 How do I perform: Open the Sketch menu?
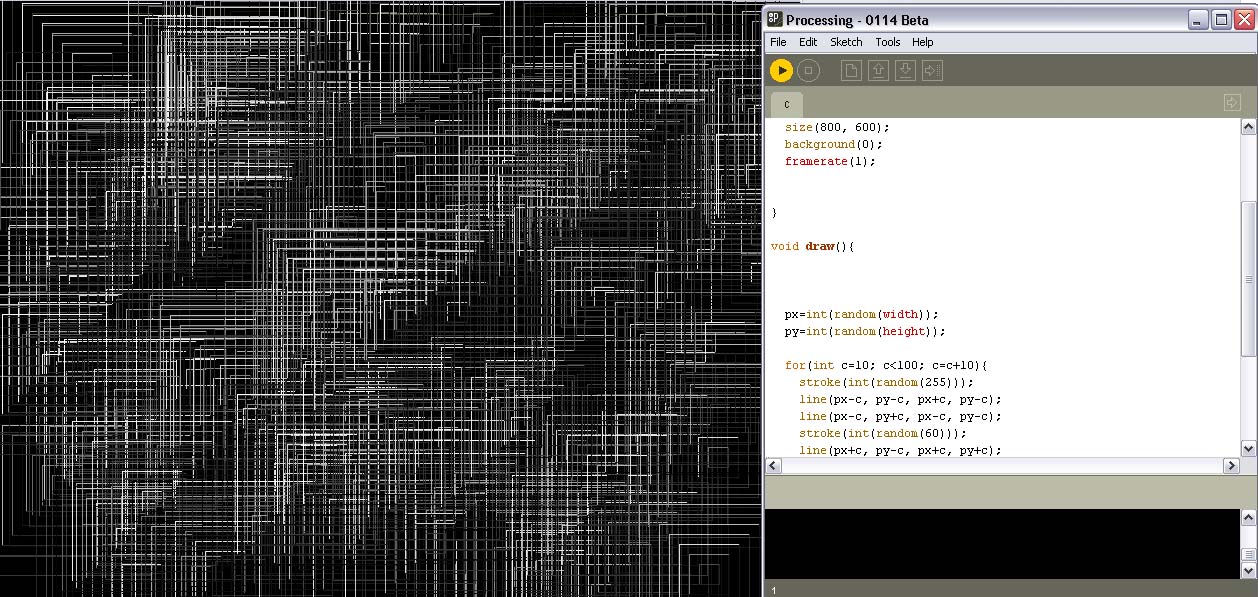pos(846,42)
